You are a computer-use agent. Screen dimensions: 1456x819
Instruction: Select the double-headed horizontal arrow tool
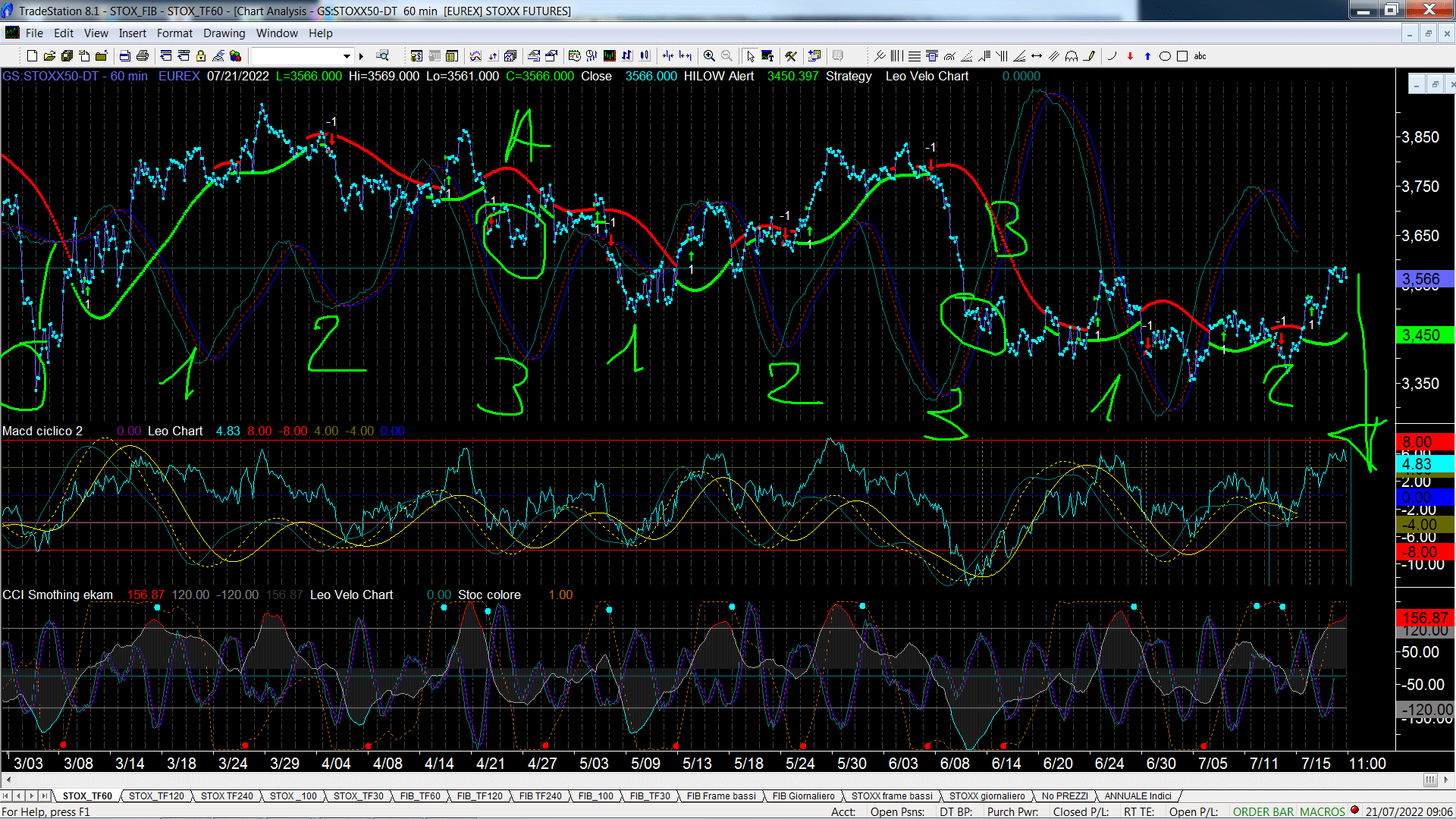[1037, 56]
